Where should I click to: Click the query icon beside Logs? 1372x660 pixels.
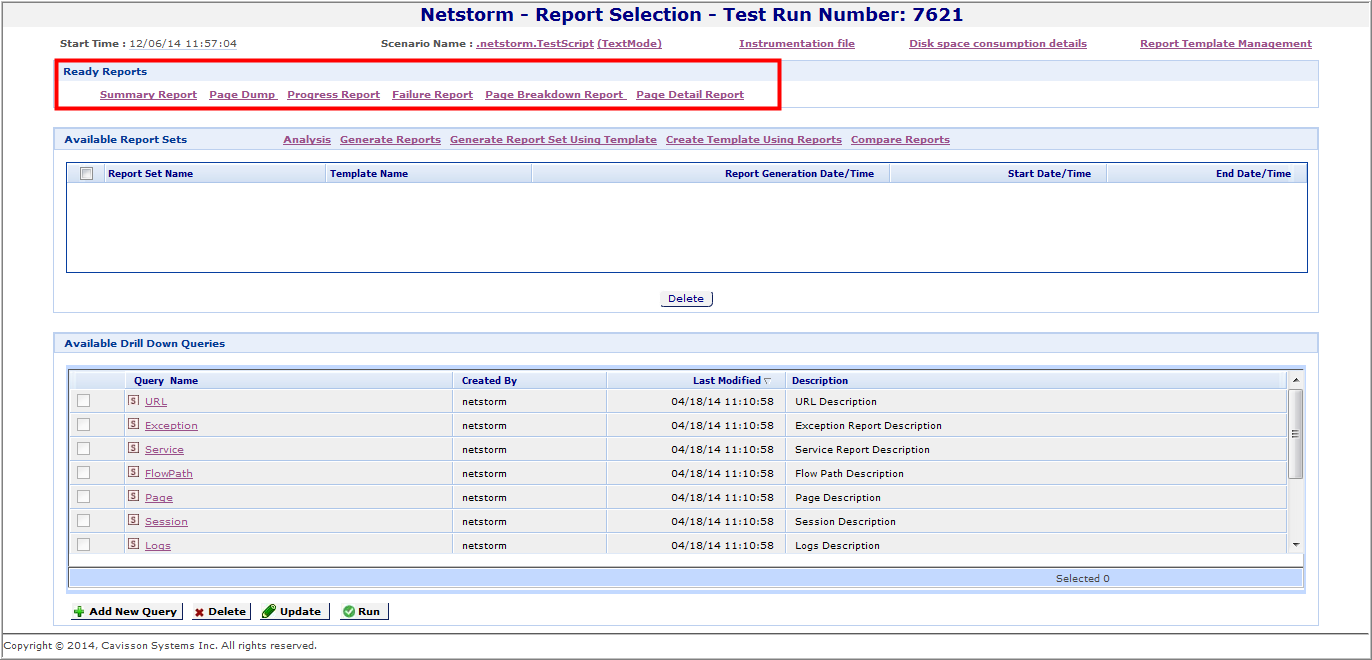pyautogui.click(x=133, y=544)
